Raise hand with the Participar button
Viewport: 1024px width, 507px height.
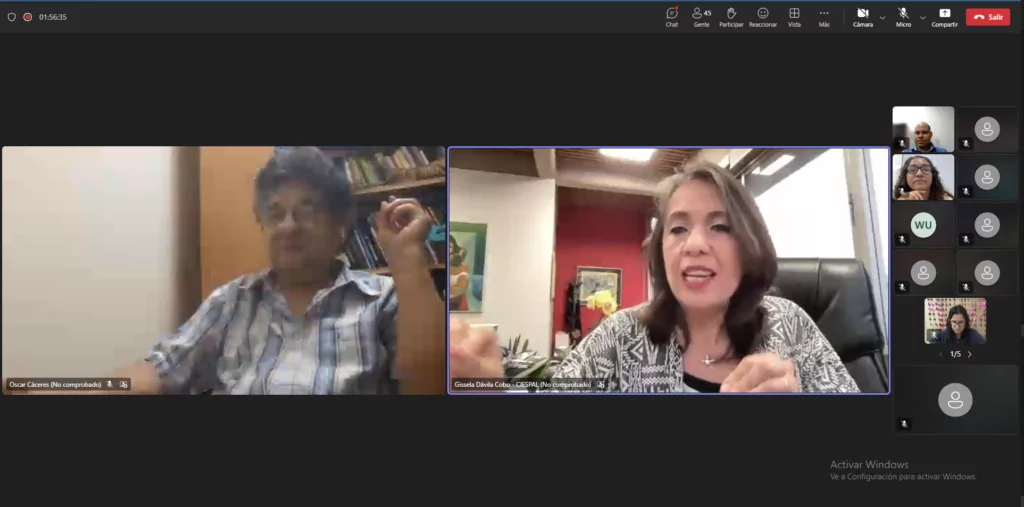731,16
